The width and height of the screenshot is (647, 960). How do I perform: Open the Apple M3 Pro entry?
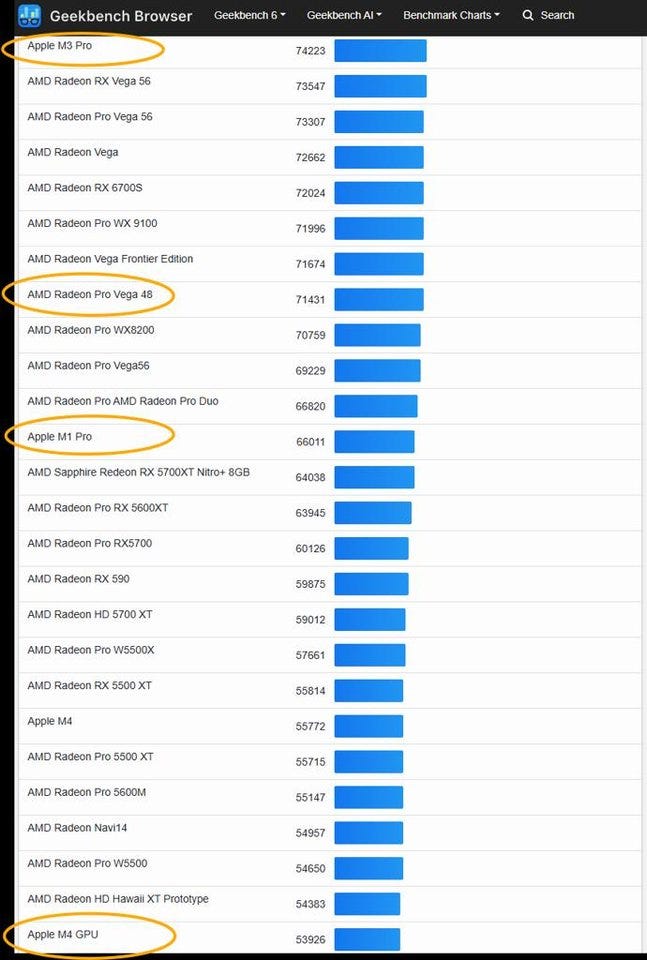click(x=60, y=46)
